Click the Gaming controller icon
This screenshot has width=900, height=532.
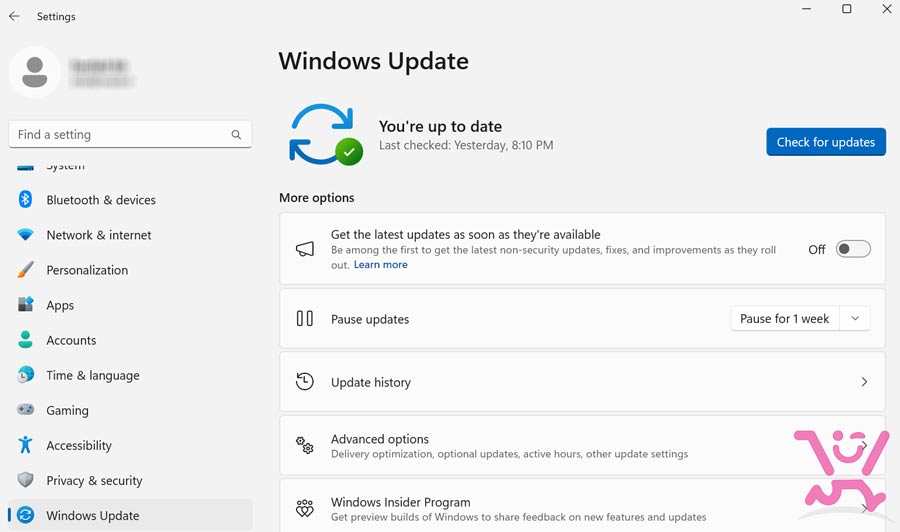pyautogui.click(x=25, y=410)
